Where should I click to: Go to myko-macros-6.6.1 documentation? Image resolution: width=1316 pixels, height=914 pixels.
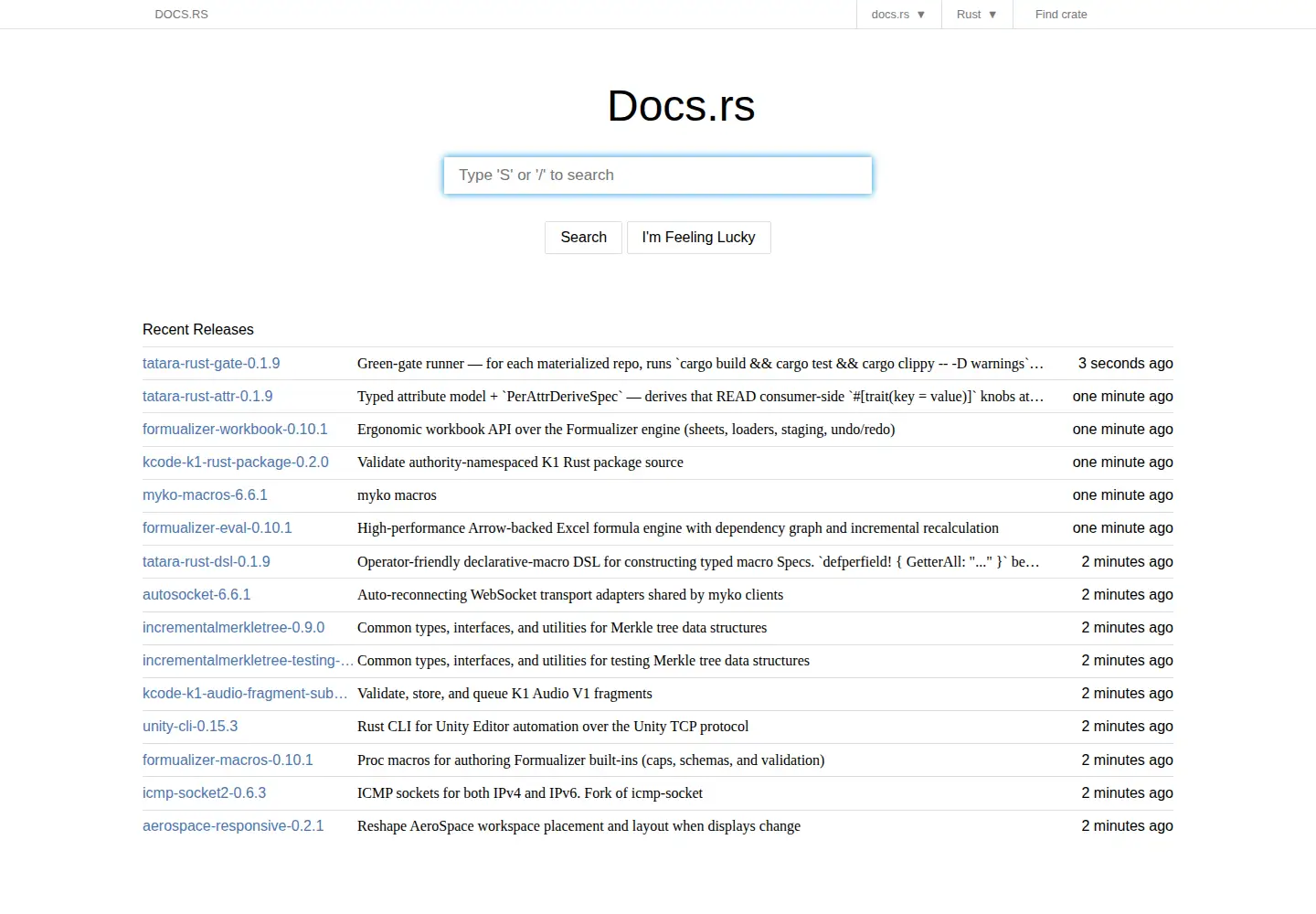tap(205, 495)
